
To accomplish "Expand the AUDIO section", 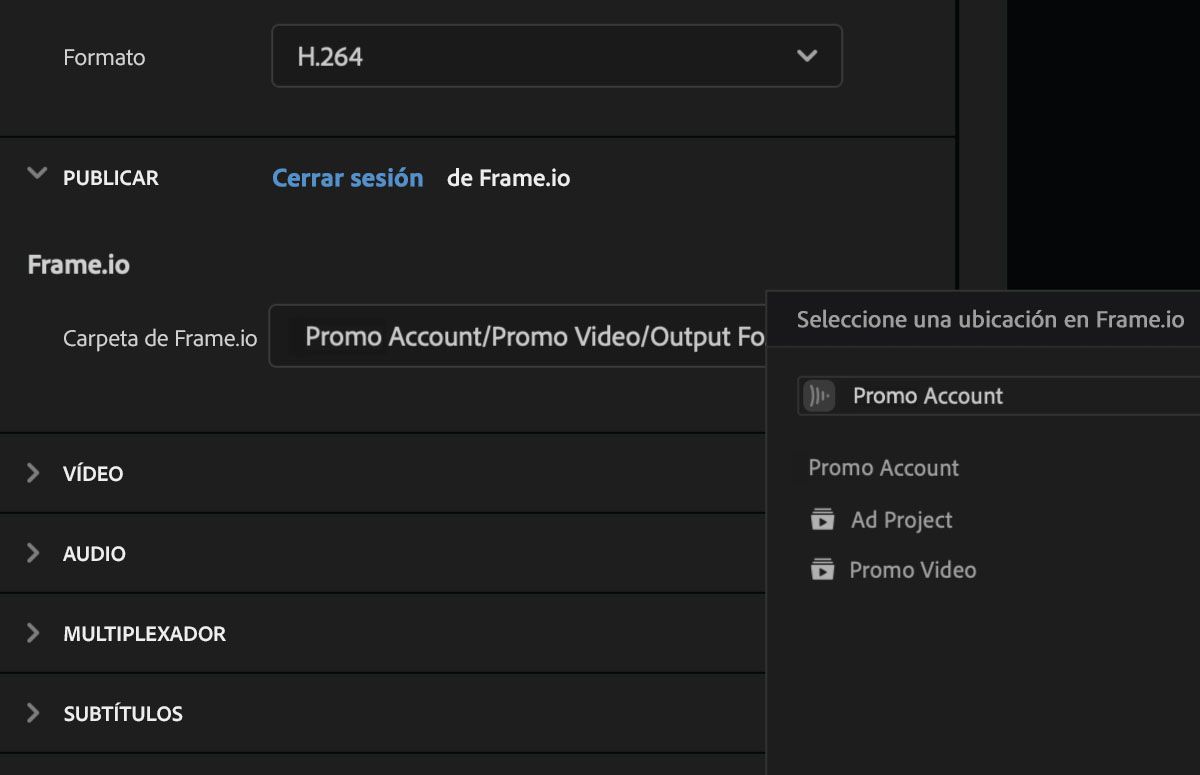I will 33,553.
